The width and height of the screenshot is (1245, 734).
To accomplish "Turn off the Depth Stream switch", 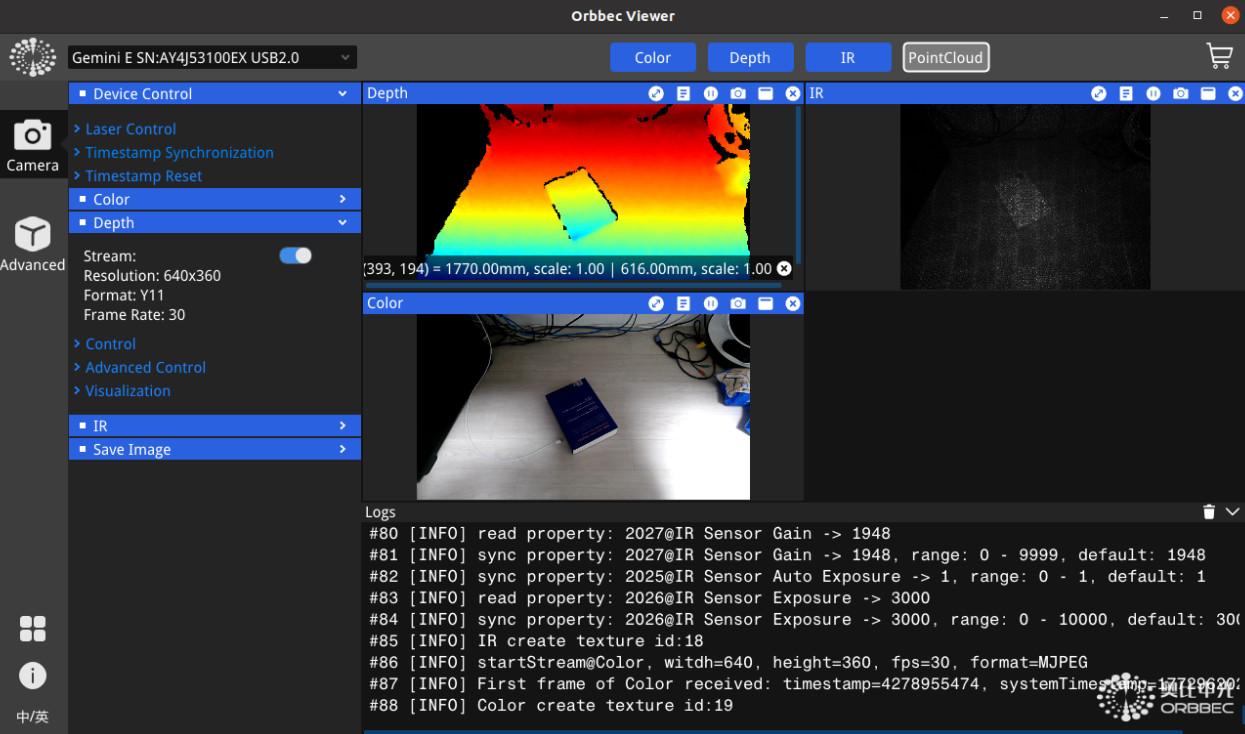I will coord(295,256).
